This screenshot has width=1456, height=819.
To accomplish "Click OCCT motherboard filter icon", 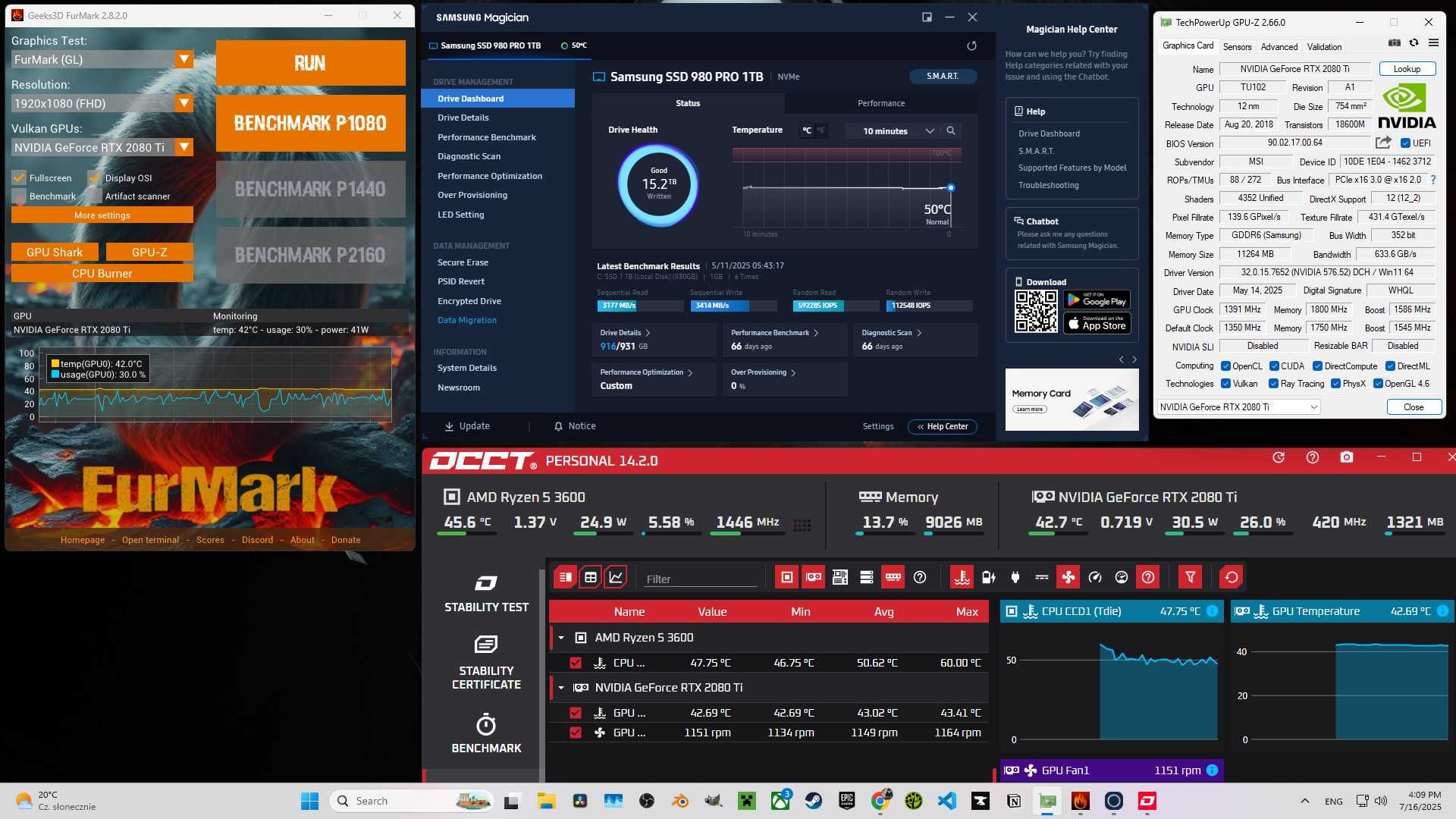I will 840,578.
